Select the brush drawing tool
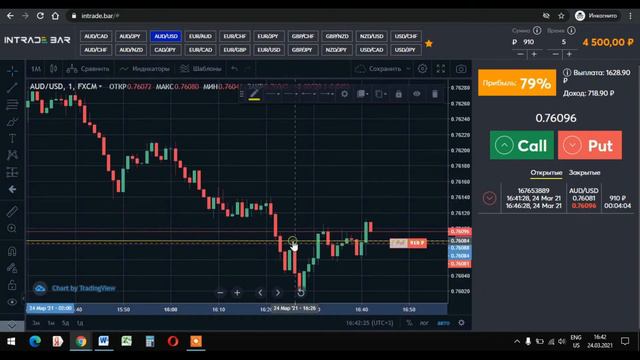This screenshot has width=640, height=360. (12, 122)
